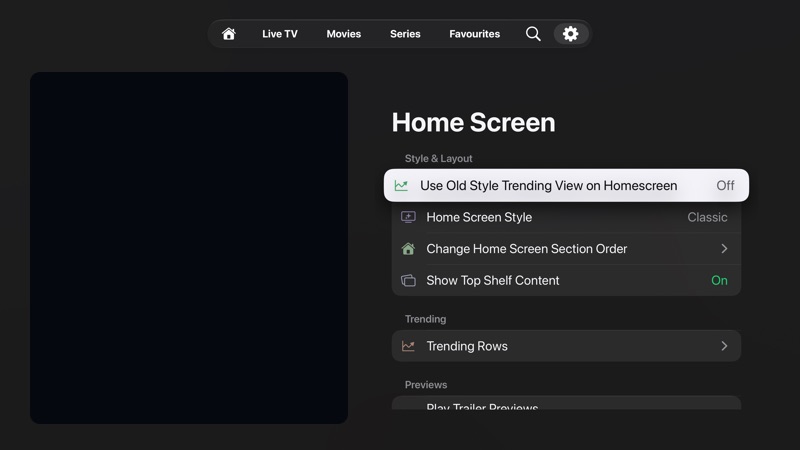Open the Home Screen Style setting label
Screen dimensions: 800x450
pyautogui.click(x=479, y=217)
